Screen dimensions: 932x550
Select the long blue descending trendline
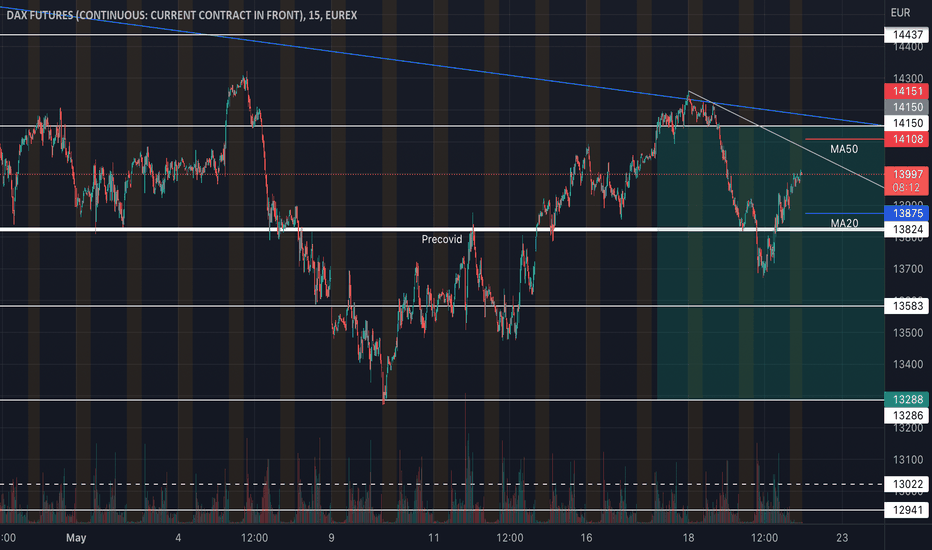(442, 67)
